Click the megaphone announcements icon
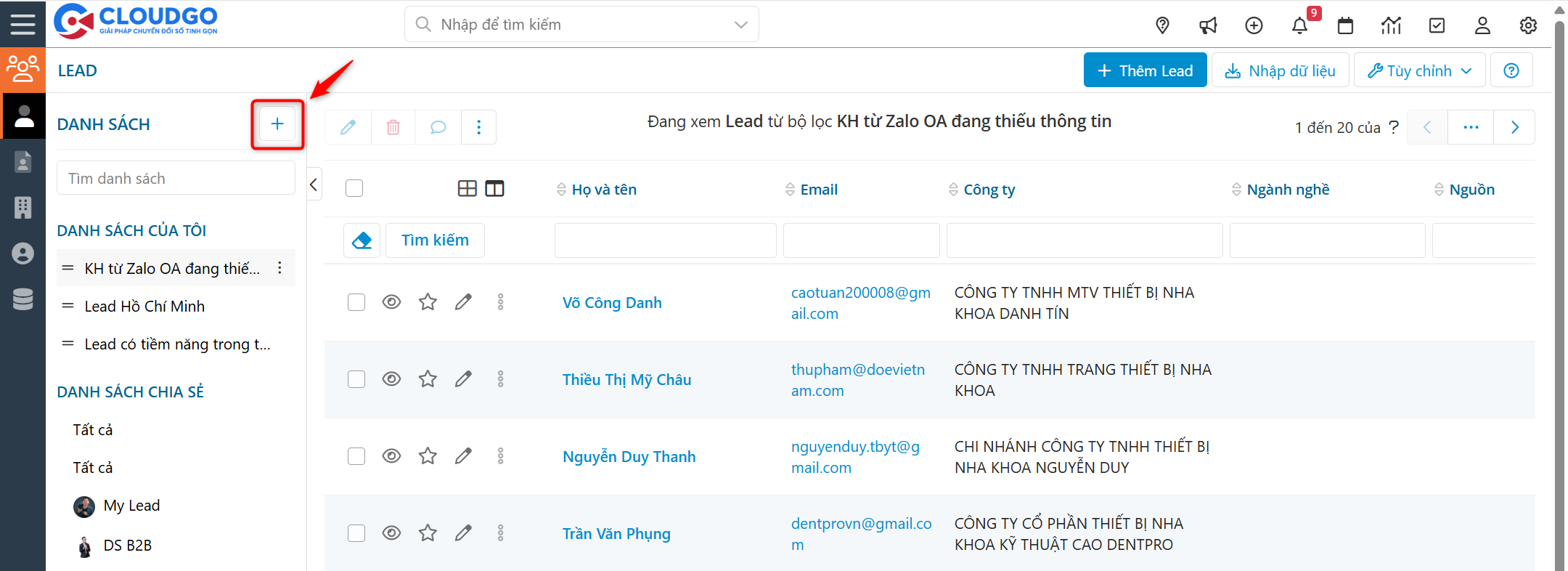Viewport: 1568px width, 571px height. point(1208,26)
